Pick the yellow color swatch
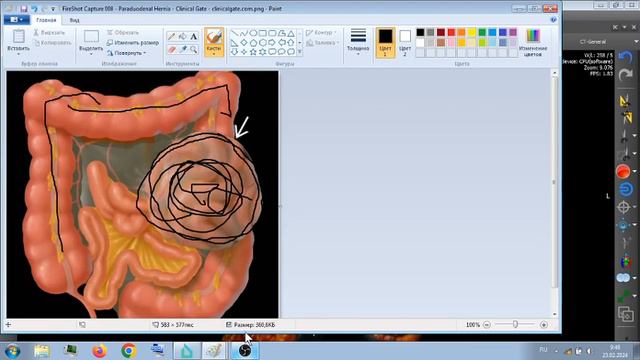Viewport: 640px width, 360px height. point(472,32)
